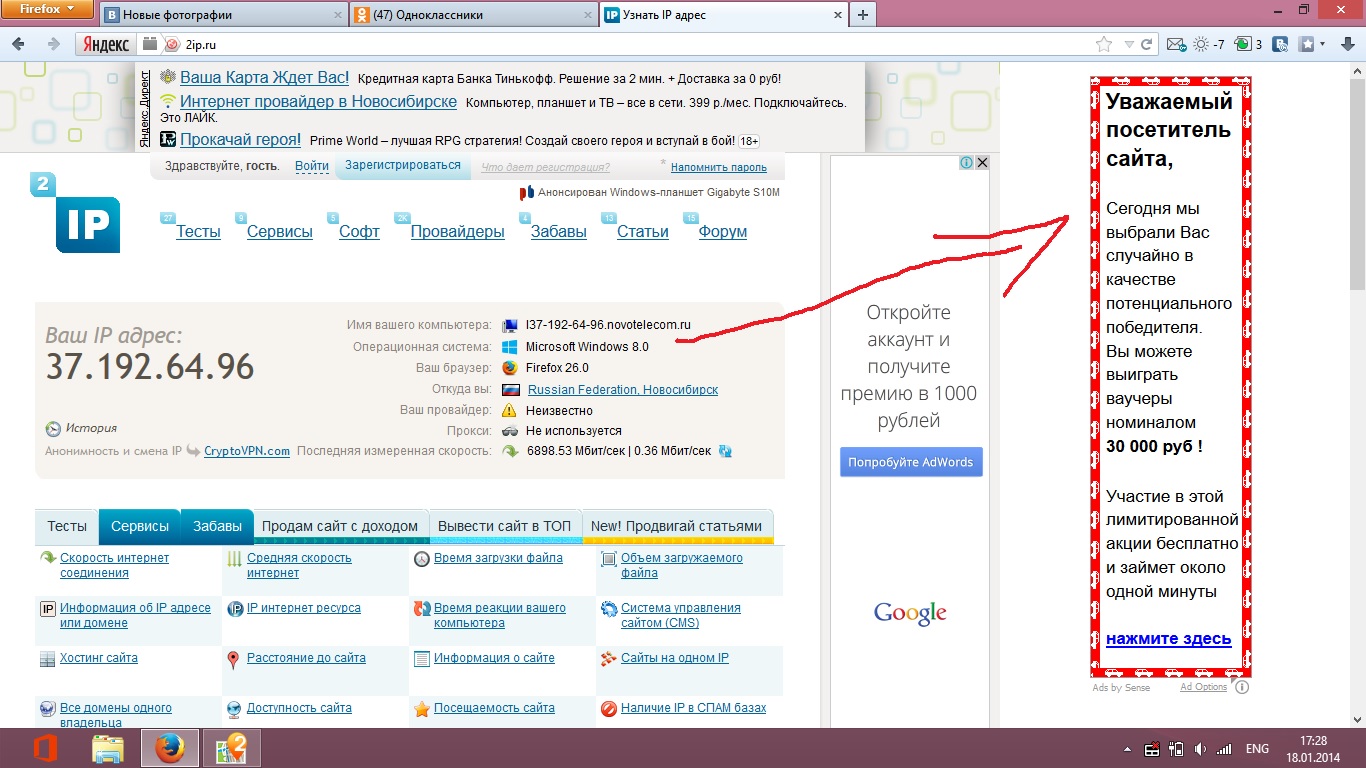Open File Explorer from the taskbar
This screenshot has height=768, width=1366.
point(108,748)
